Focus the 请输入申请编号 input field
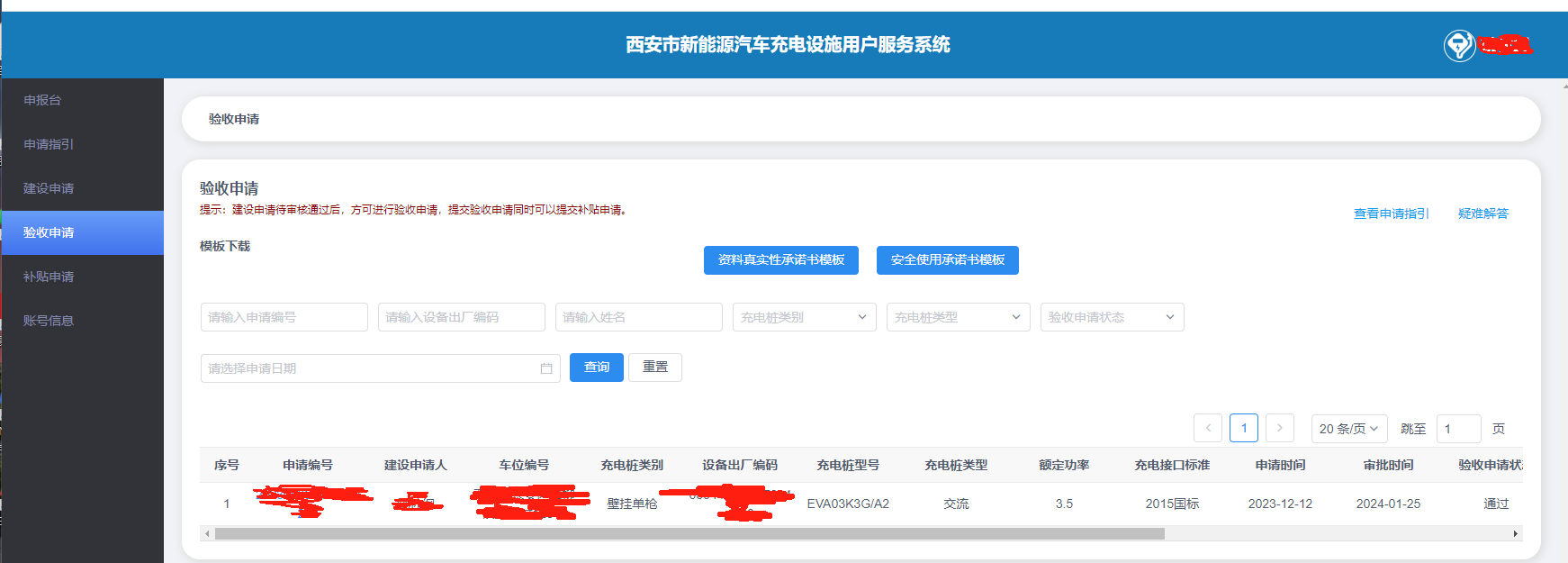1568x563 pixels. coord(284,317)
